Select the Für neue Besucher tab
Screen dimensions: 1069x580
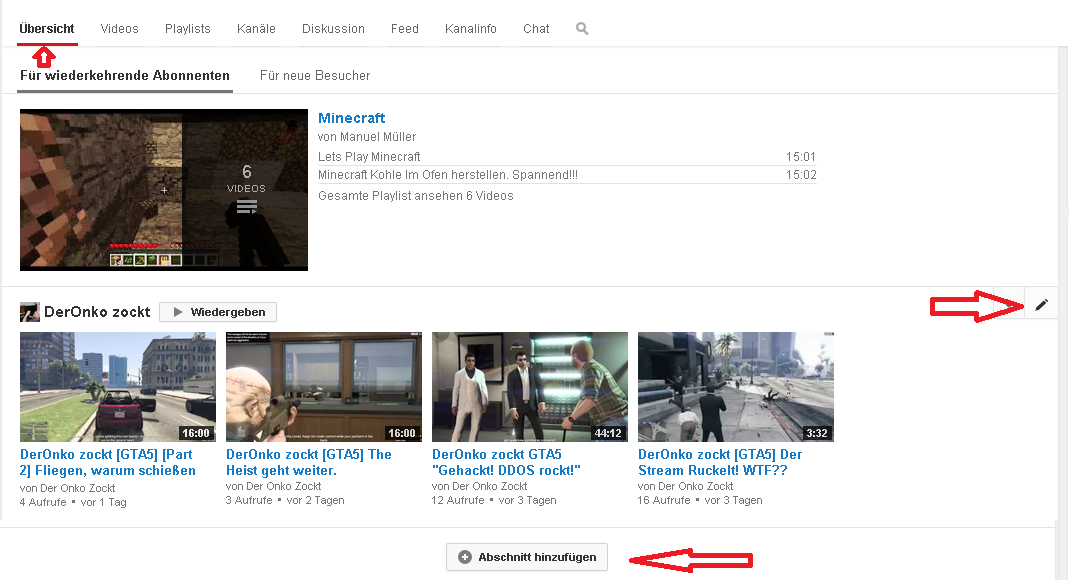pyautogui.click(x=315, y=76)
